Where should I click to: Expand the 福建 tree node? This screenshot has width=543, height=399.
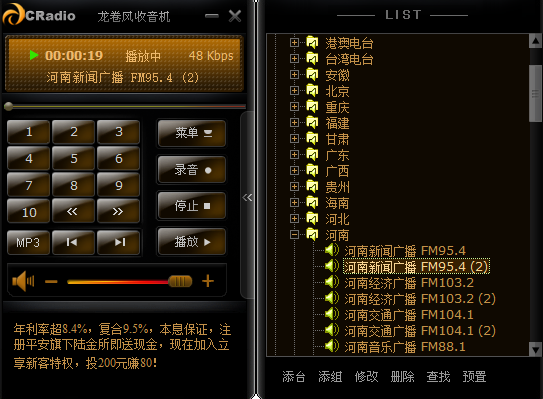tap(294, 123)
